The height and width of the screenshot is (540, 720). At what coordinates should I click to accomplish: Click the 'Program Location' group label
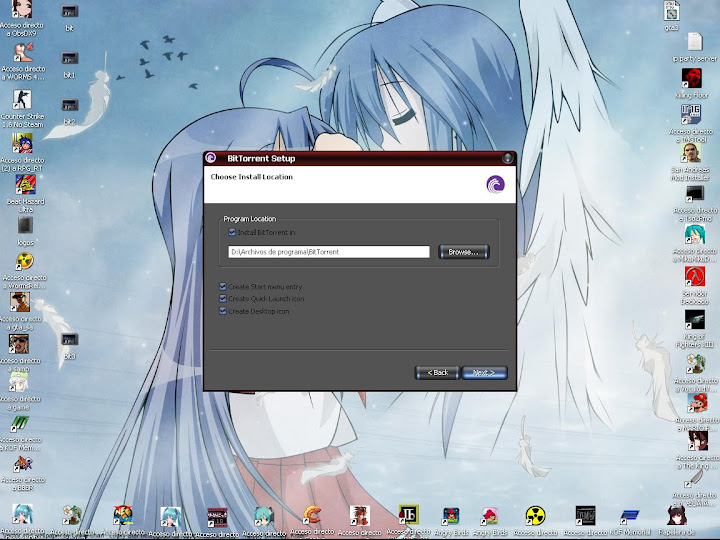(250, 219)
